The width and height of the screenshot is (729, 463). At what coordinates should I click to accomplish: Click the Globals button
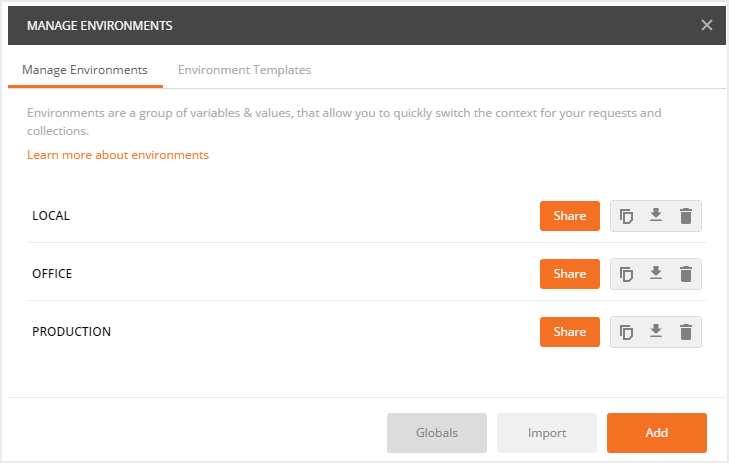(437, 433)
